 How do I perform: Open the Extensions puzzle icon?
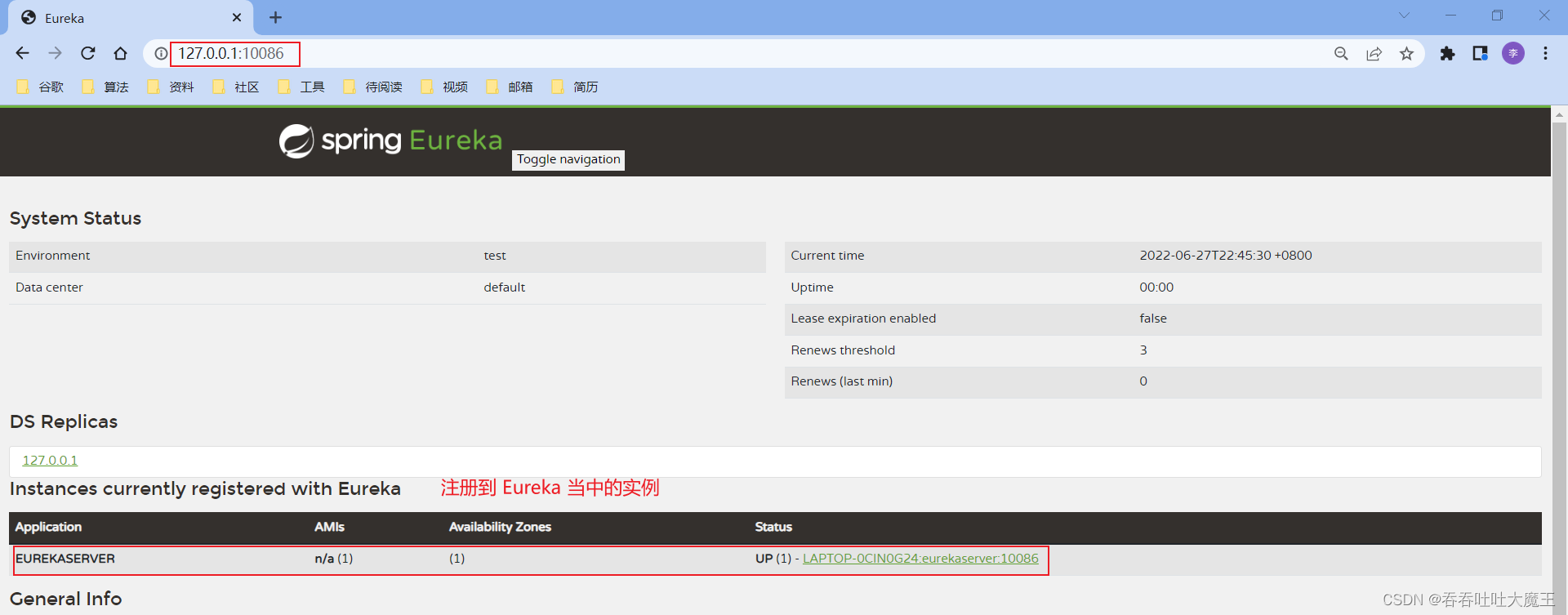point(1447,53)
